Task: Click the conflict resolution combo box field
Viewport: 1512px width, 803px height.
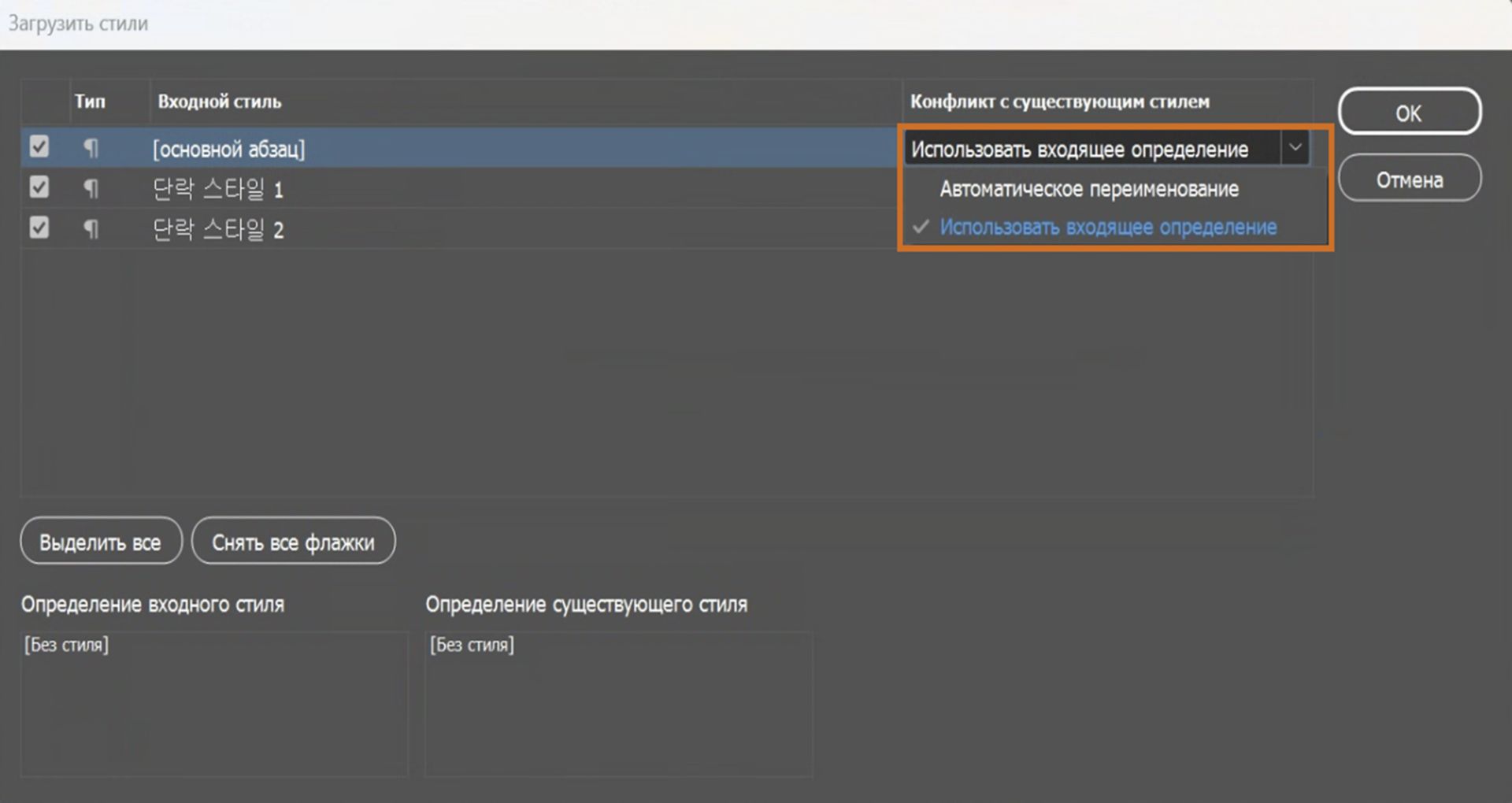Action: (1091, 149)
